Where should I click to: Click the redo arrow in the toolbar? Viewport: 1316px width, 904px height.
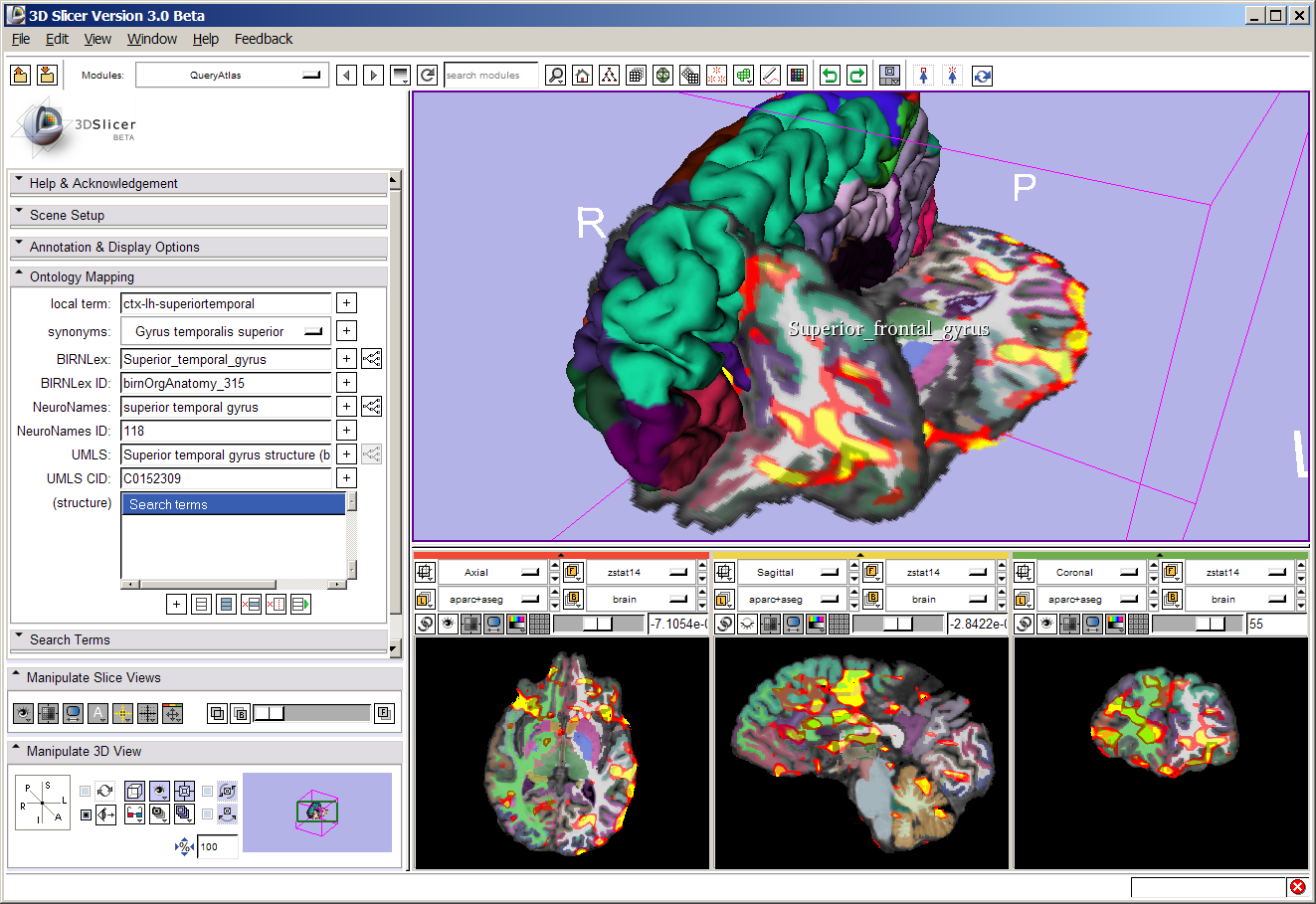pyautogui.click(x=856, y=76)
